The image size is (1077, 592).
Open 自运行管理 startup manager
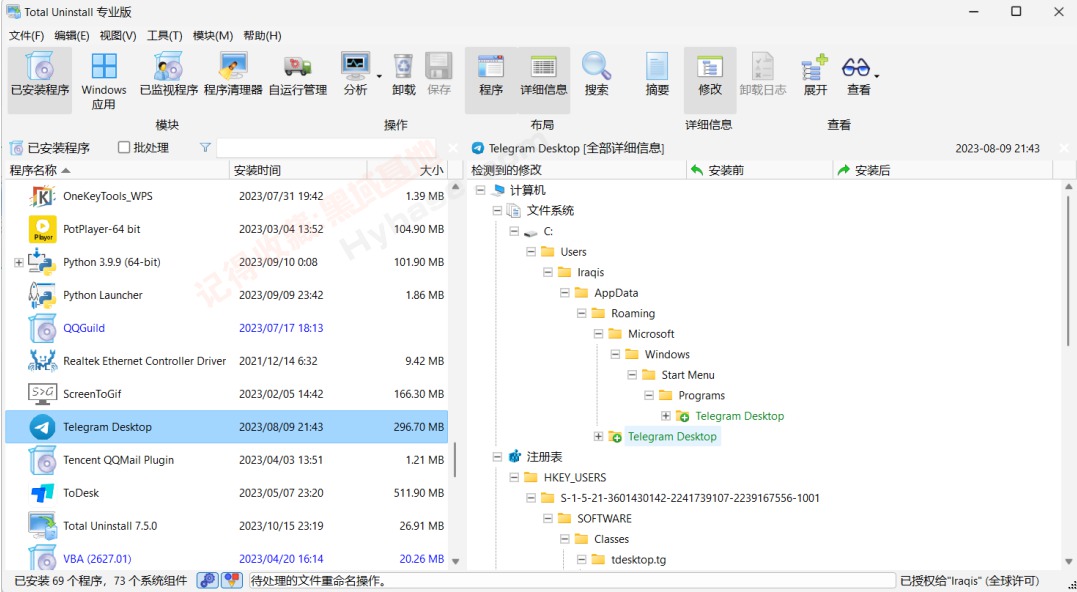[297, 74]
